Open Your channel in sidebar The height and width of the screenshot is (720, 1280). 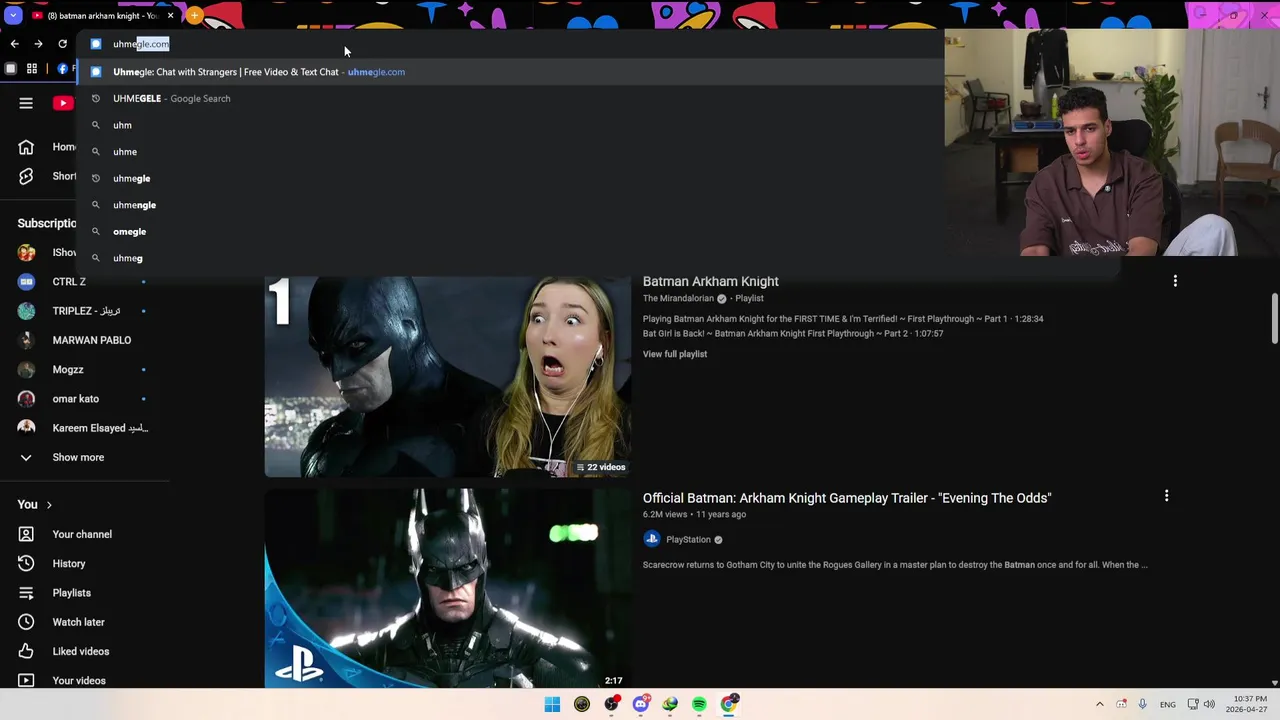coord(80,534)
